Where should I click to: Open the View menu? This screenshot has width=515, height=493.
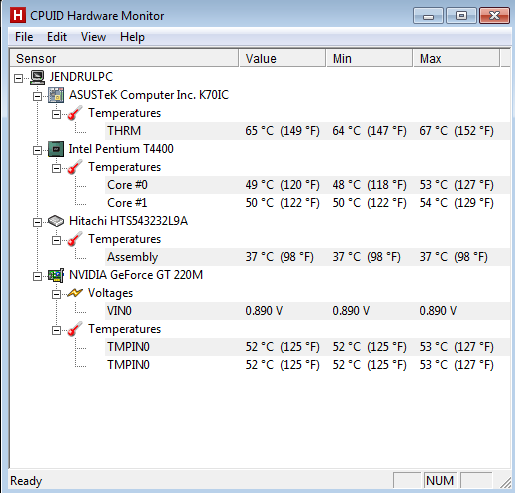[x=93, y=37]
